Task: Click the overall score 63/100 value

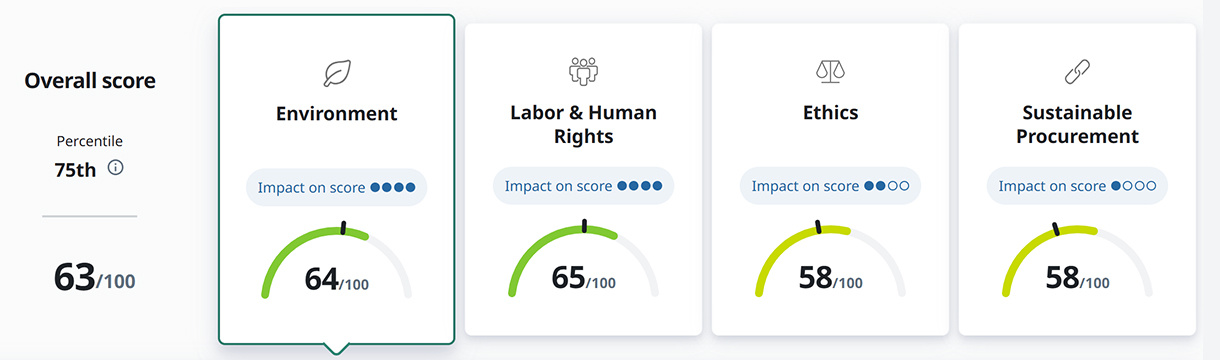Action: (95, 279)
